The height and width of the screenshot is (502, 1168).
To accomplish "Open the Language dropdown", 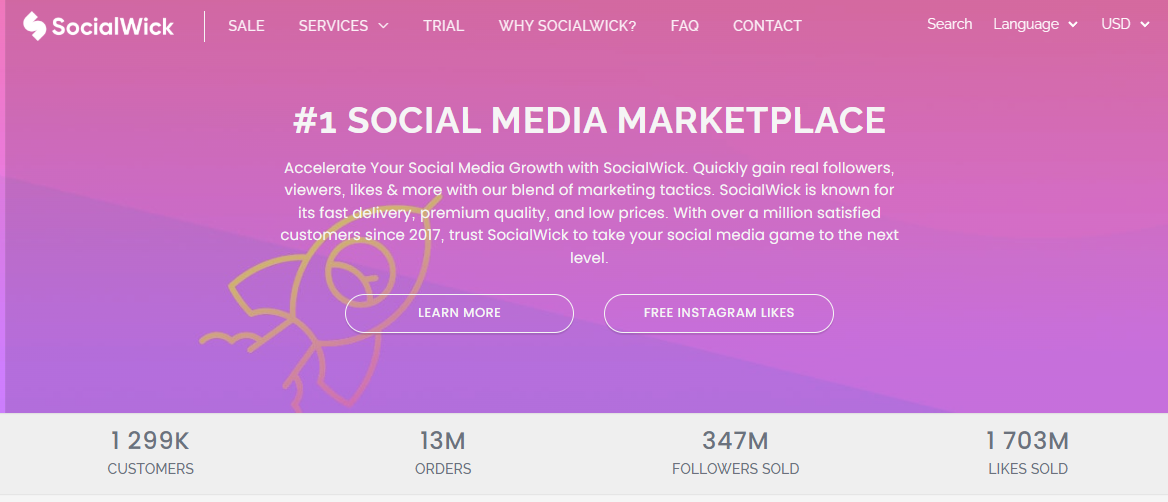I will (x=1035, y=24).
